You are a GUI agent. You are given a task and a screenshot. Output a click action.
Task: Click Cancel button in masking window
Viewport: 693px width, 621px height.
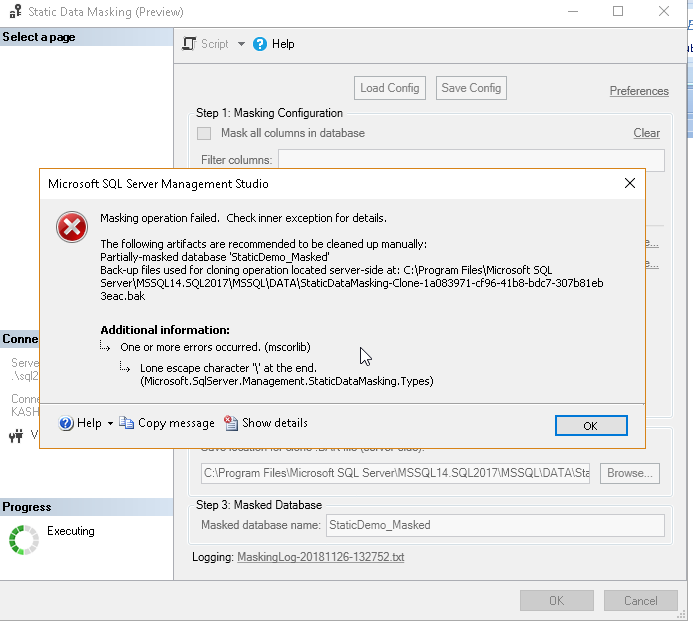pyautogui.click(x=640, y=601)
